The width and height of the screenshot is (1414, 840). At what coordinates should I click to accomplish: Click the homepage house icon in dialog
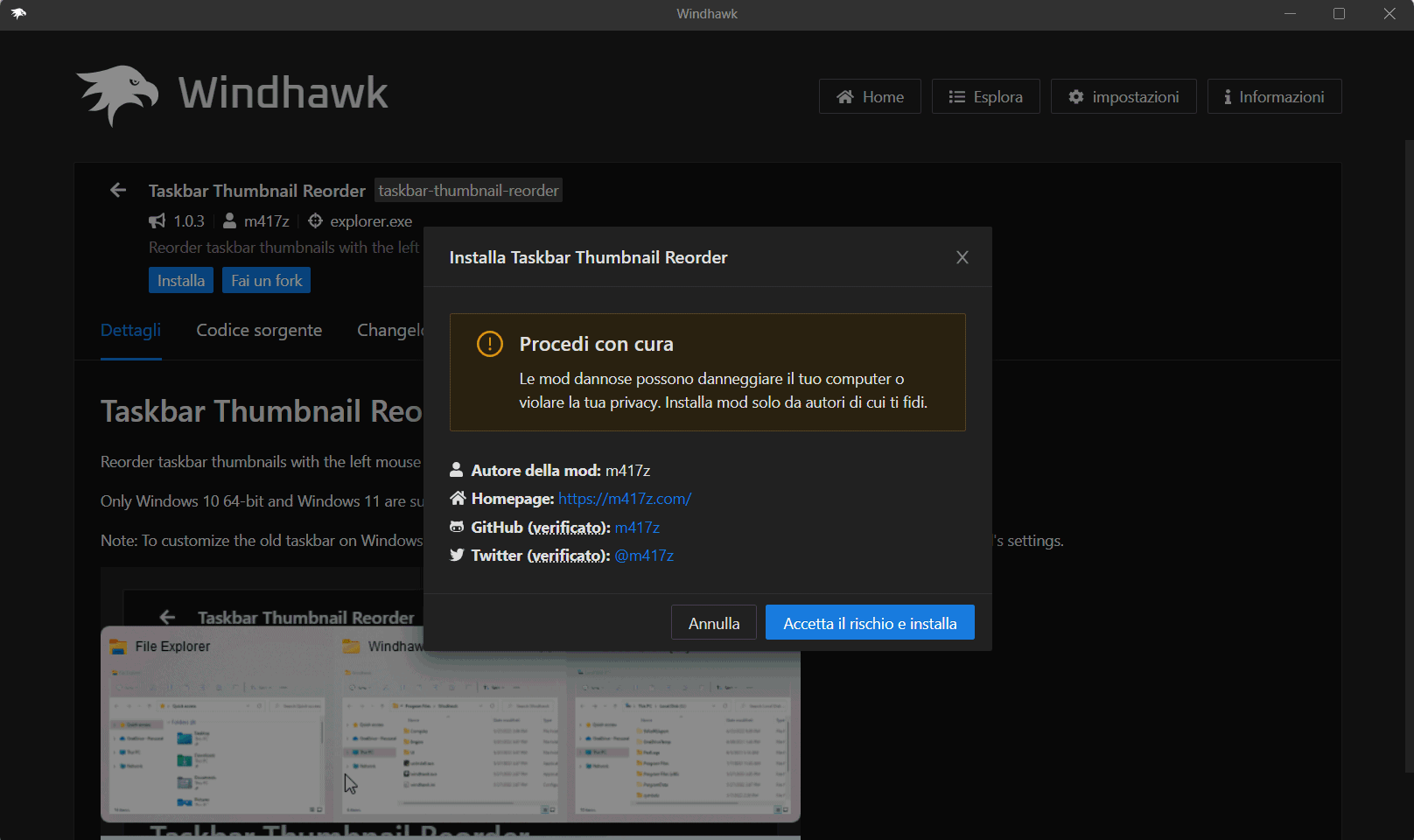point(458,498)
